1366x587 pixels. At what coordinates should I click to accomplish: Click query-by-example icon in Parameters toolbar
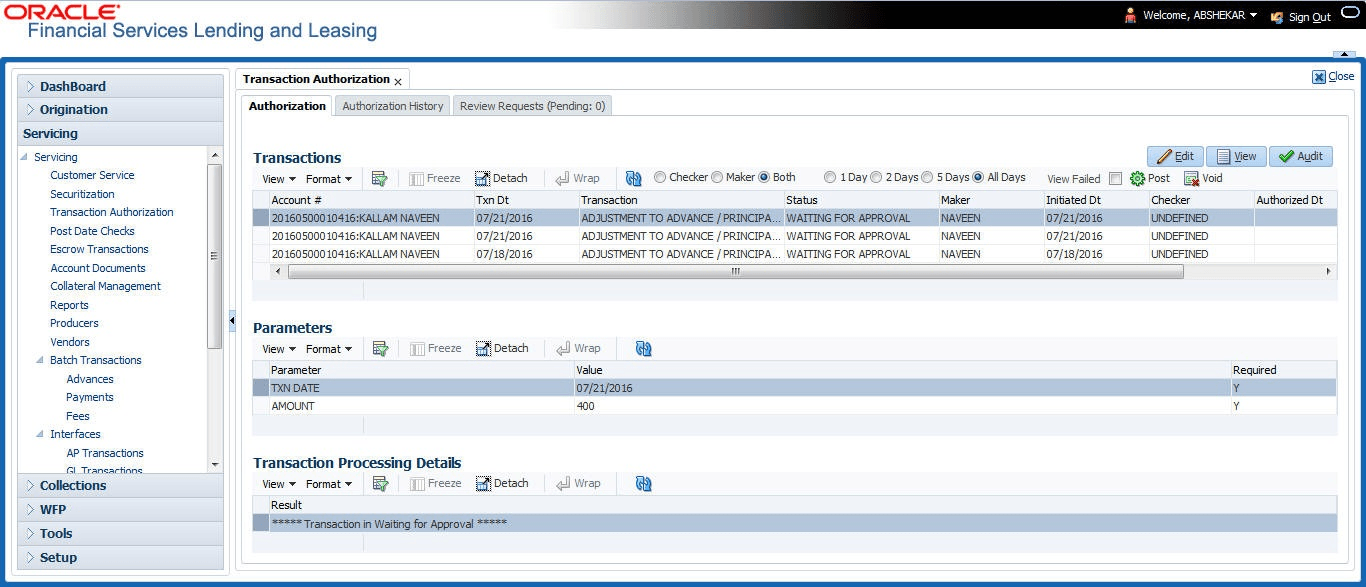tap(379, 348)
